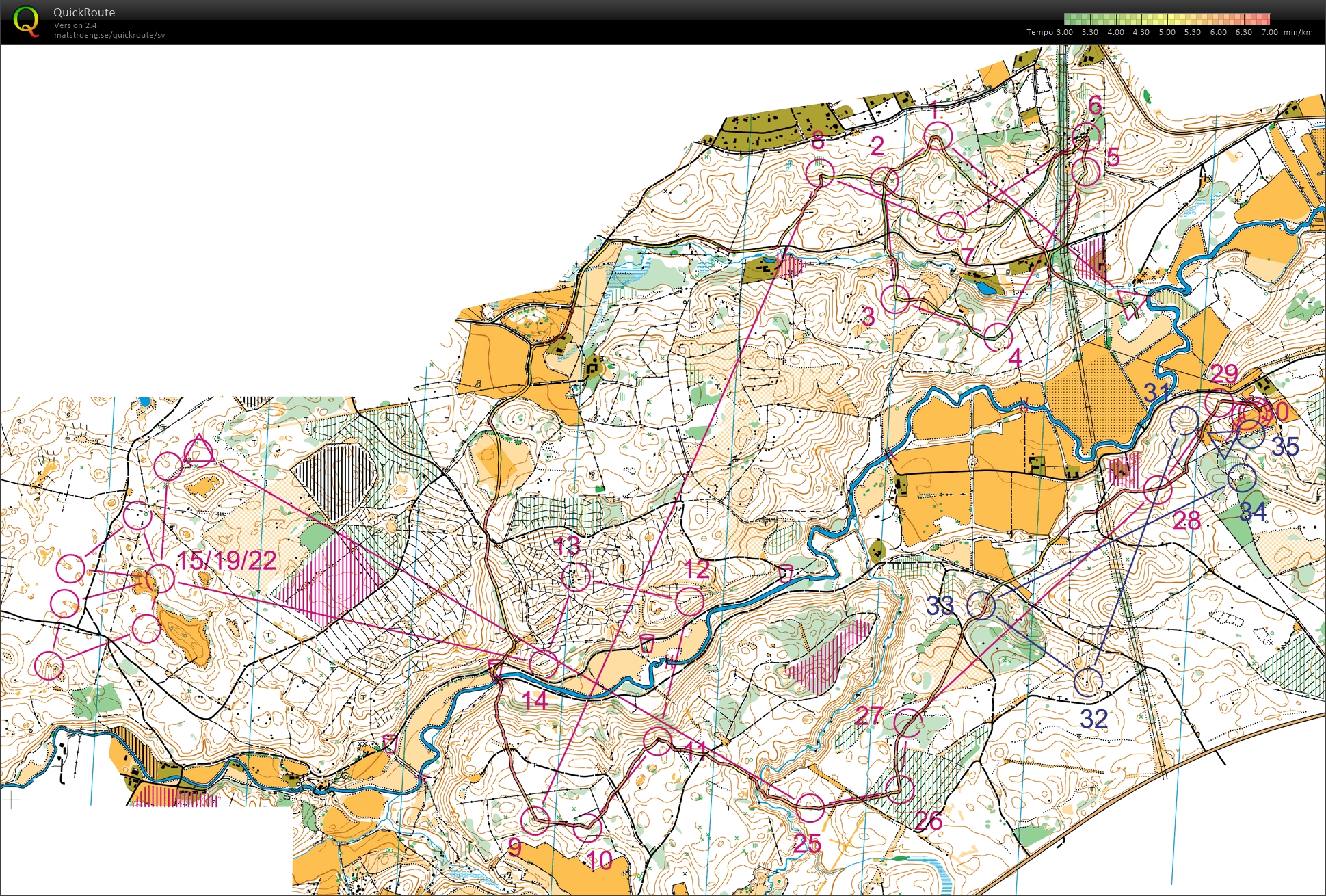Click the 6:30 tempo label

click(x=1244, y=32)
